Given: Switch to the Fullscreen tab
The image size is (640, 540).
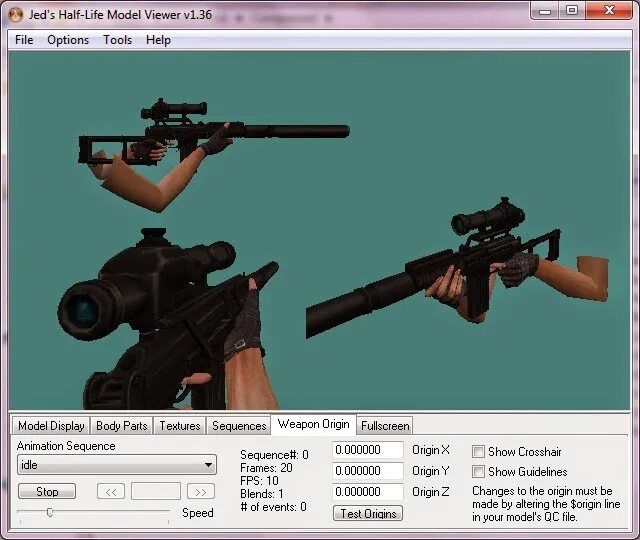Looking at the screenshot, I should click(385, 426).
